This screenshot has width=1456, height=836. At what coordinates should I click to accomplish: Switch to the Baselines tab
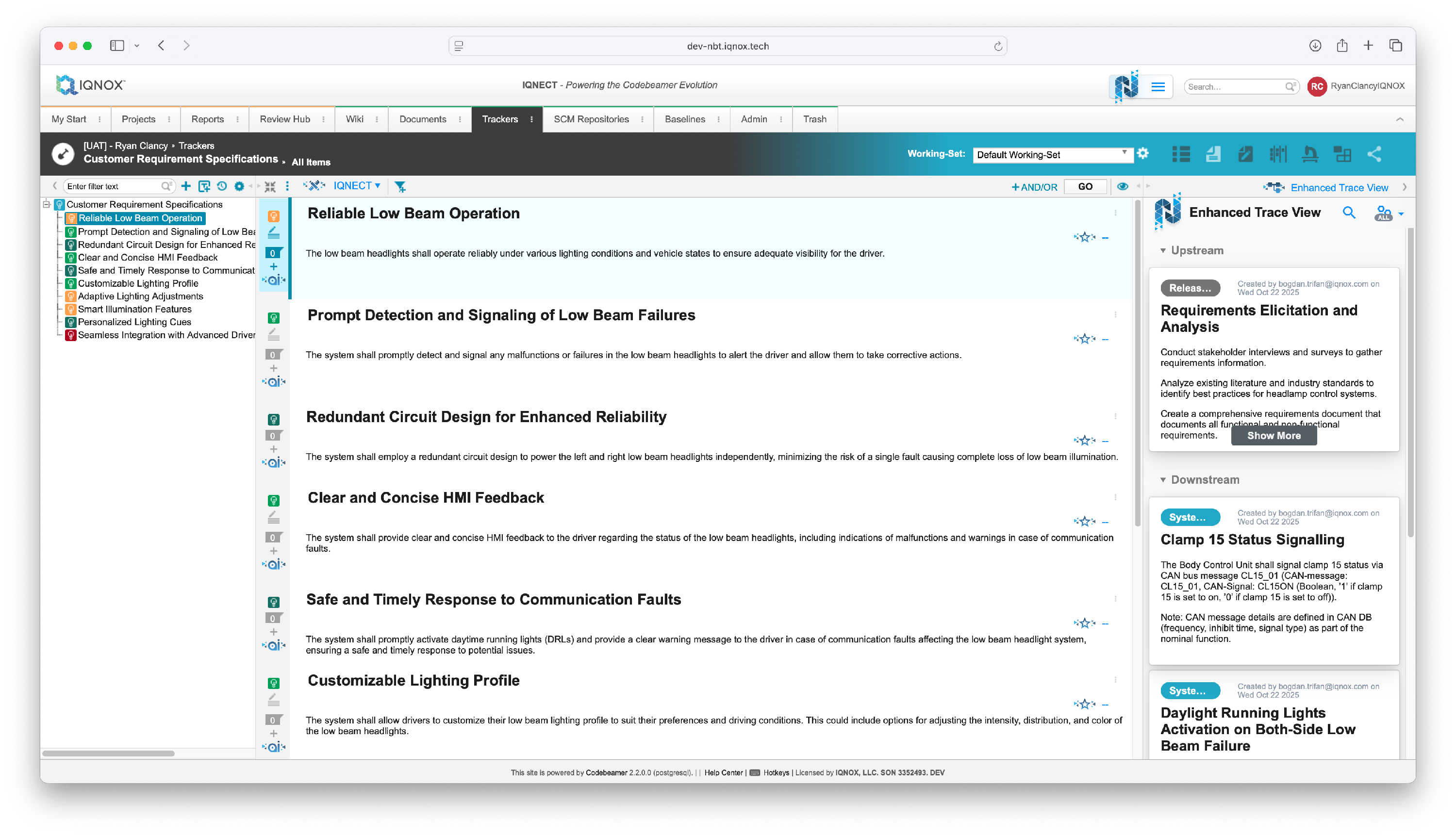(685, 119)
